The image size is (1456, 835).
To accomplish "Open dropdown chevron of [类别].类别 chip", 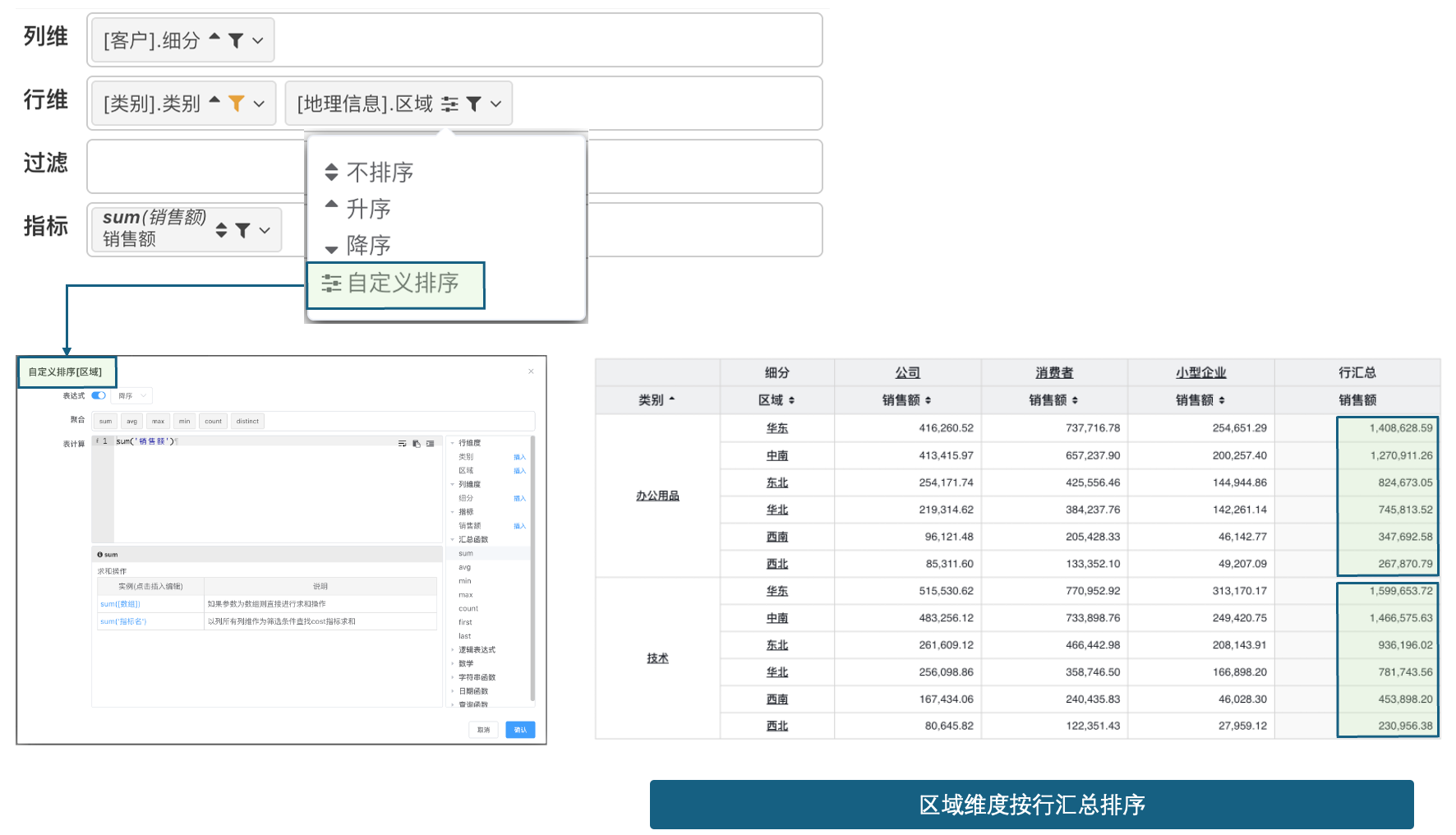I will [259, 104].
